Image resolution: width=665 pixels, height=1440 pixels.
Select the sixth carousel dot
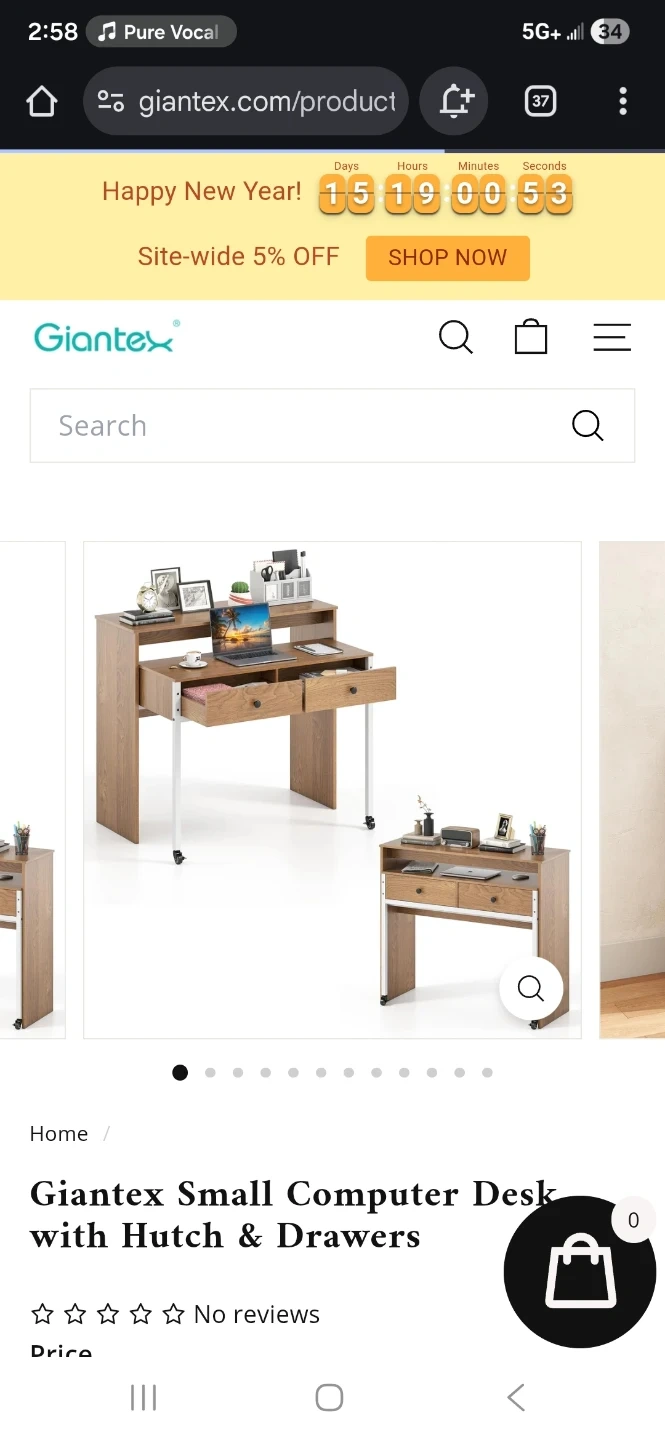pos(321,1073)
